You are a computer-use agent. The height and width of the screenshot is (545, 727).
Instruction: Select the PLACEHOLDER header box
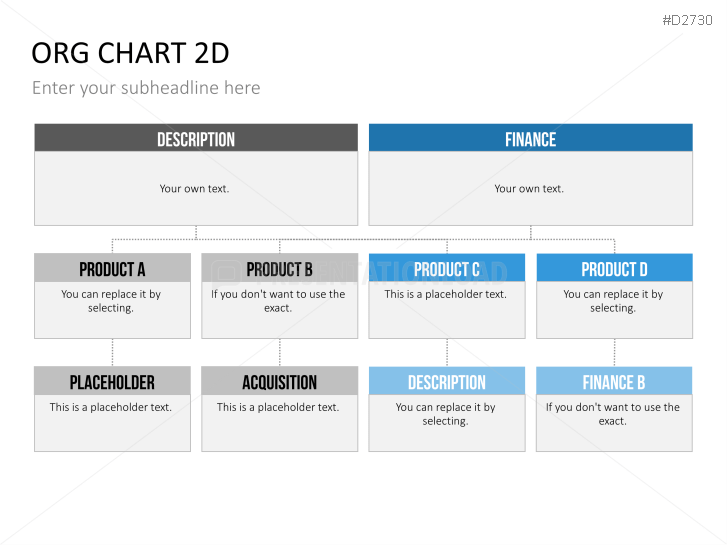pos(112,381)
